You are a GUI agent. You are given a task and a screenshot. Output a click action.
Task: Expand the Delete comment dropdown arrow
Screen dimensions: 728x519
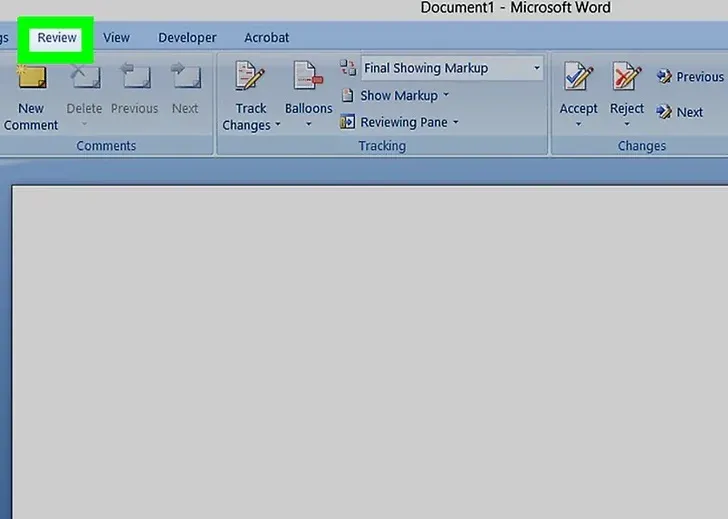click(84, 124)
